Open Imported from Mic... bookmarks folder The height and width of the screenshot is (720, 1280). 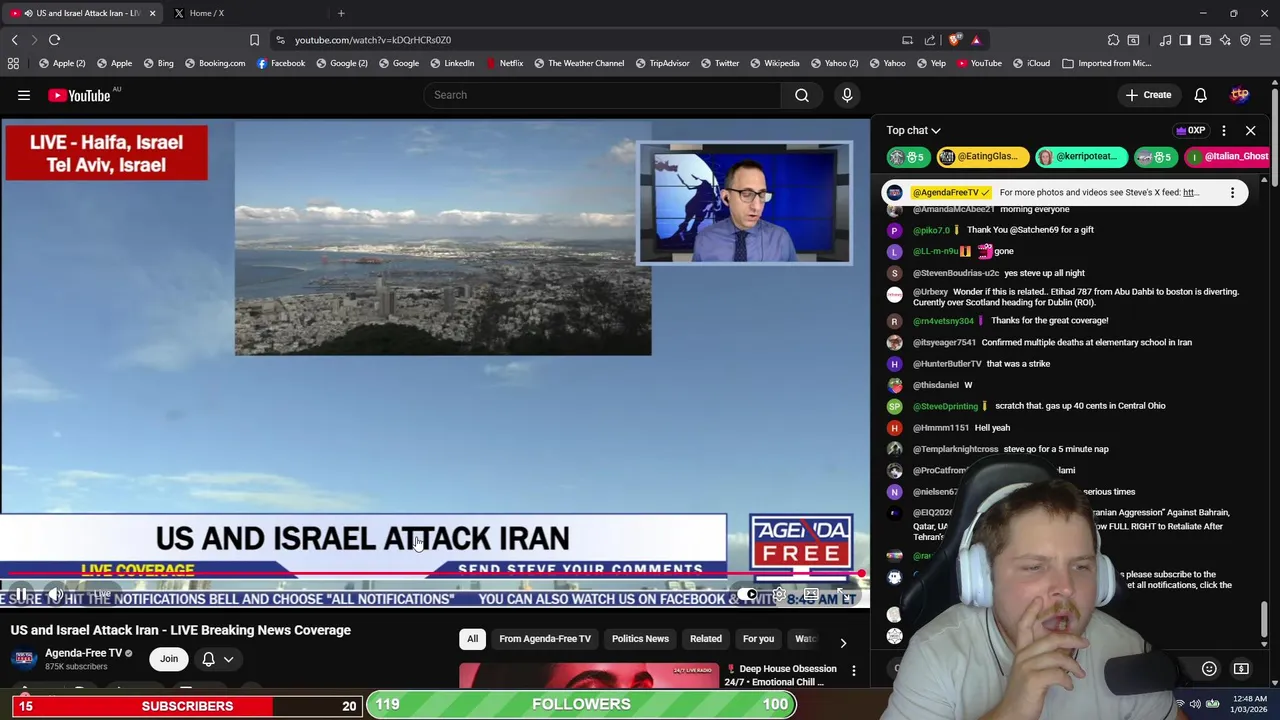click(x=1107, y=63)
